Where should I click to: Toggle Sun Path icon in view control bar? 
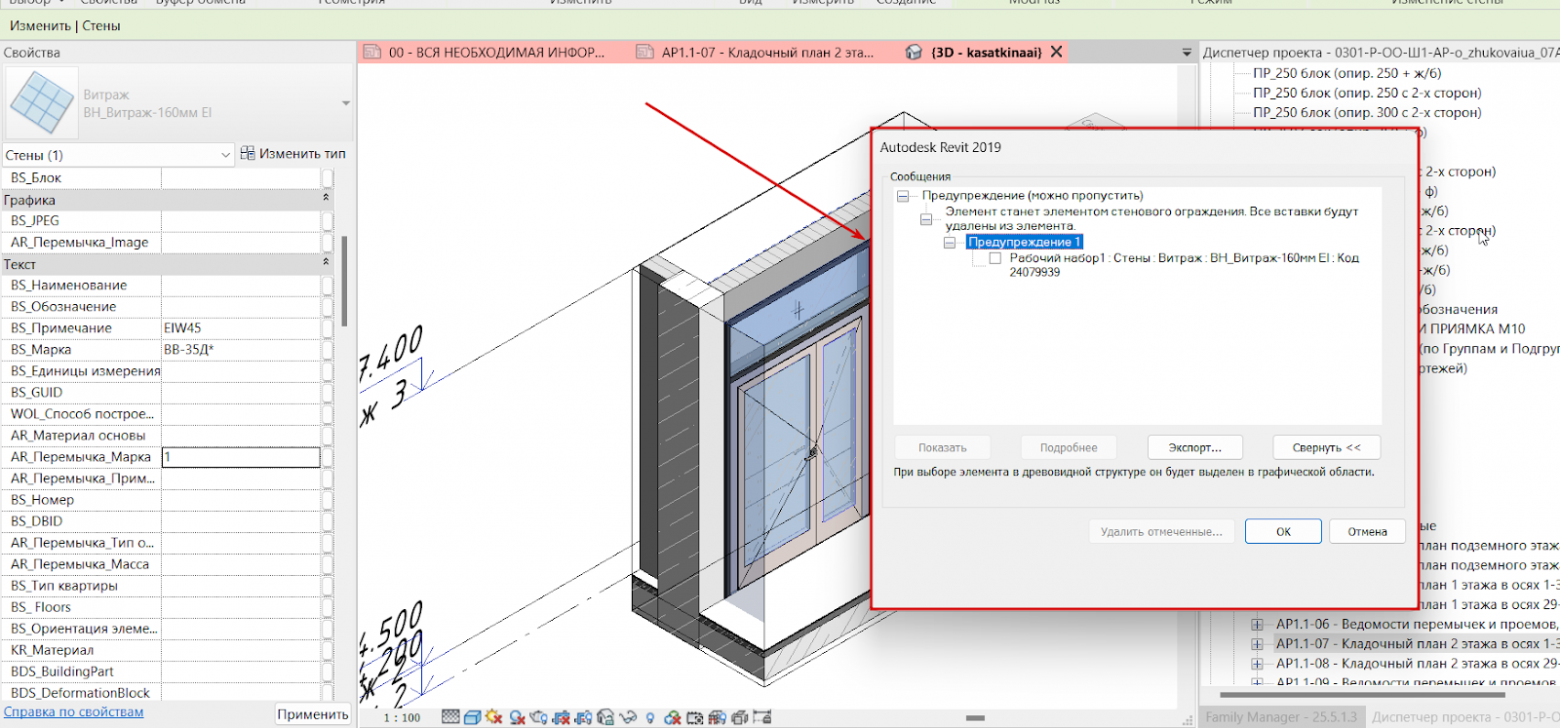[493, 717]
